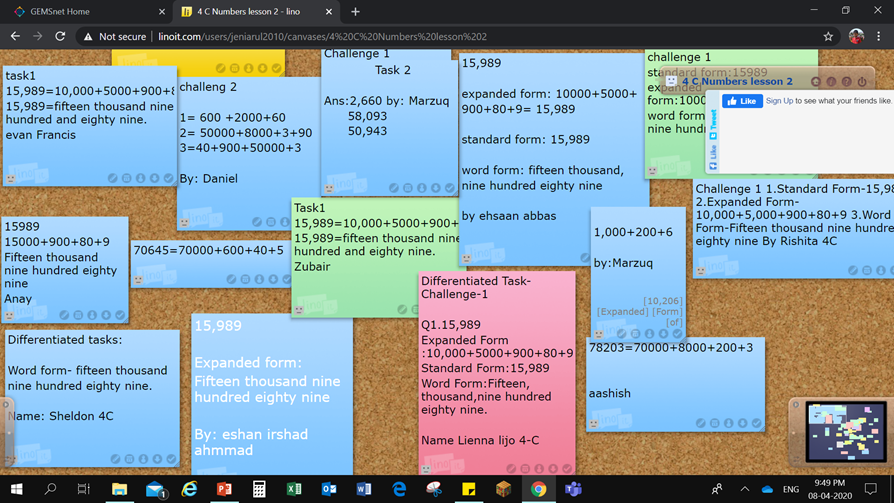Edit Sheldon 4C's sticky note

click(x=115, y=459)
